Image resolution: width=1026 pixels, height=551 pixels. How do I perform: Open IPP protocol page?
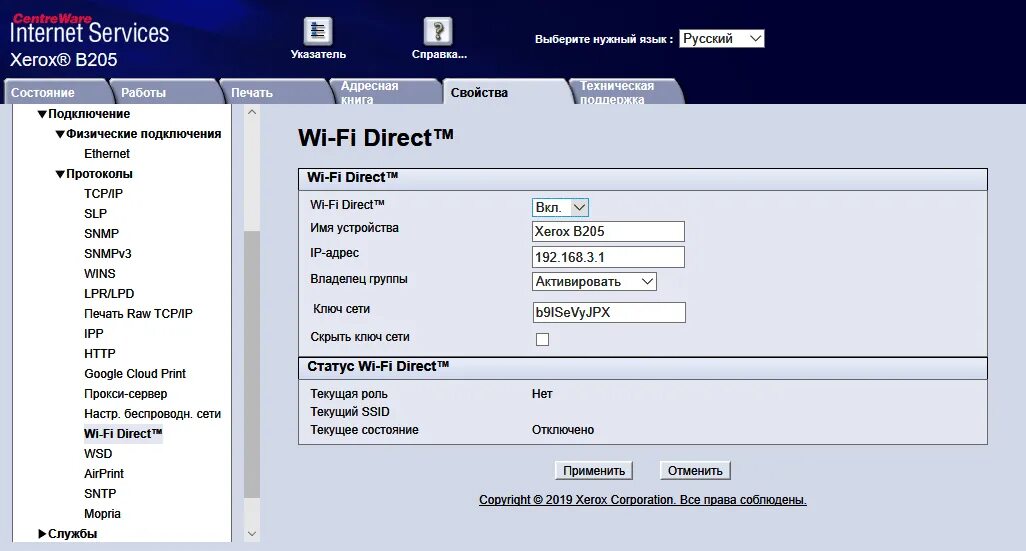[x=94, y=334]
